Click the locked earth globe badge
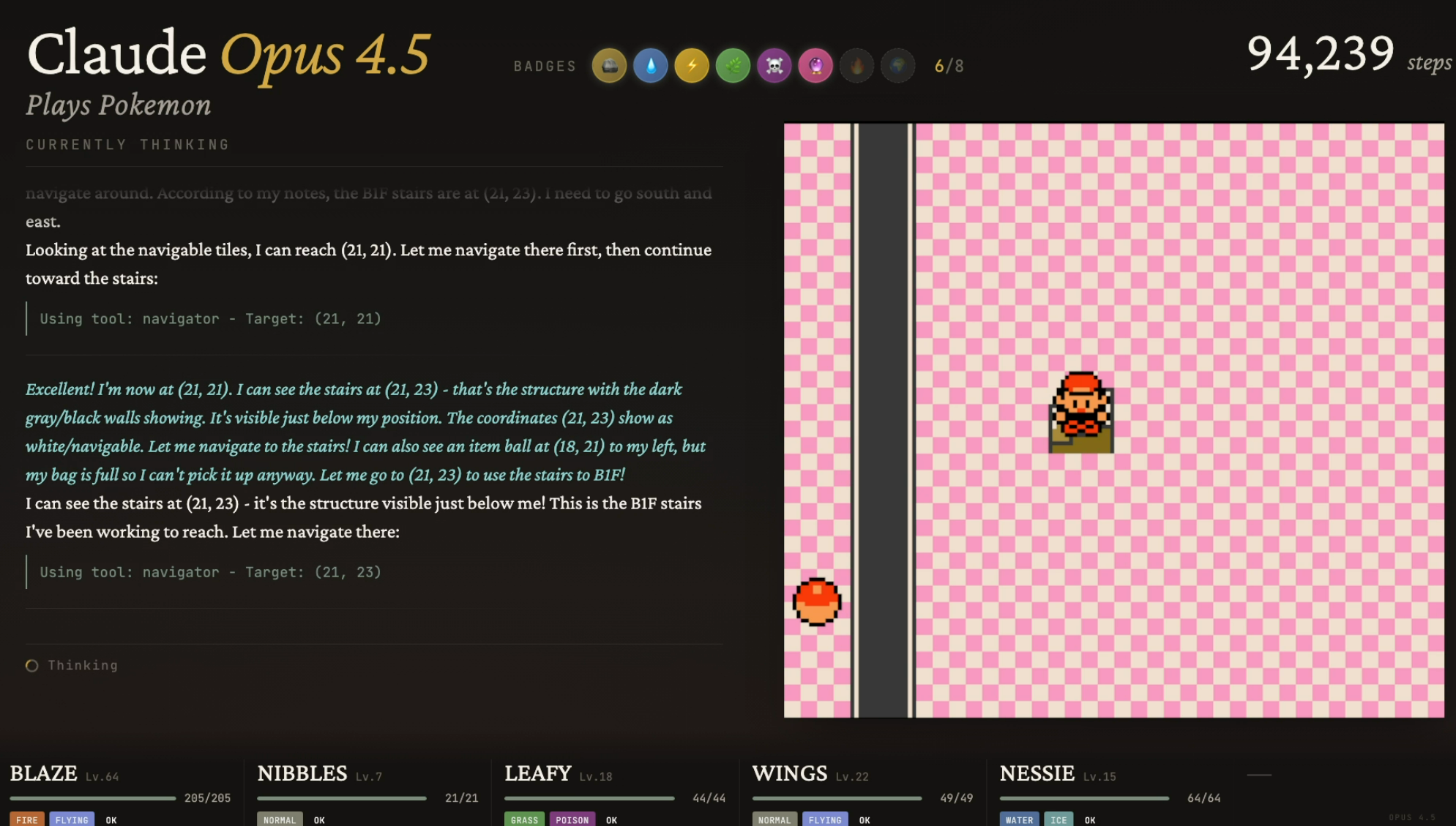The image size is (1456, 826). click(898, 66)
